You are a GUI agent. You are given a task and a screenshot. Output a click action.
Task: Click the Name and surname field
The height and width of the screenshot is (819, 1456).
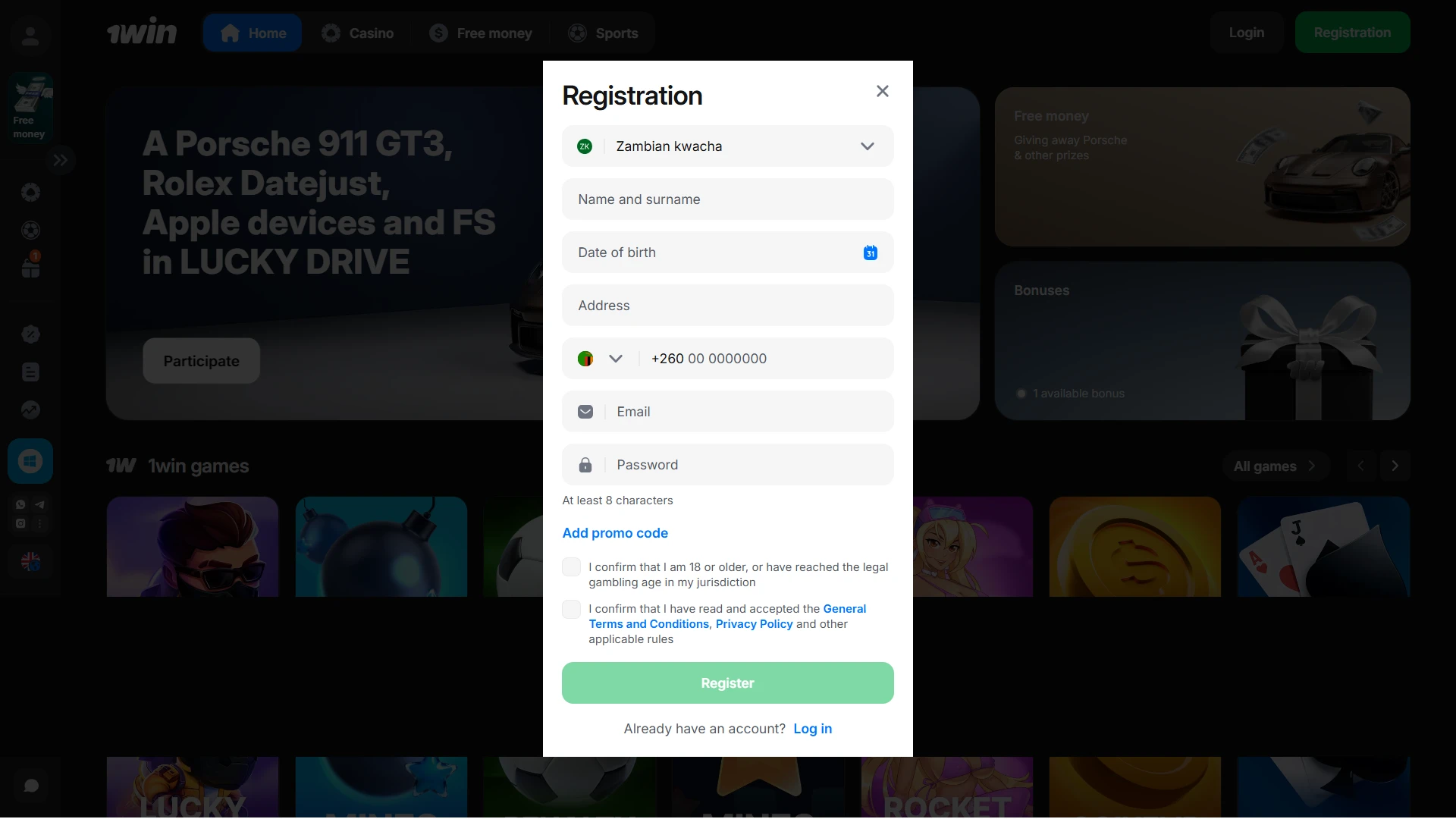tap(727, 199)
